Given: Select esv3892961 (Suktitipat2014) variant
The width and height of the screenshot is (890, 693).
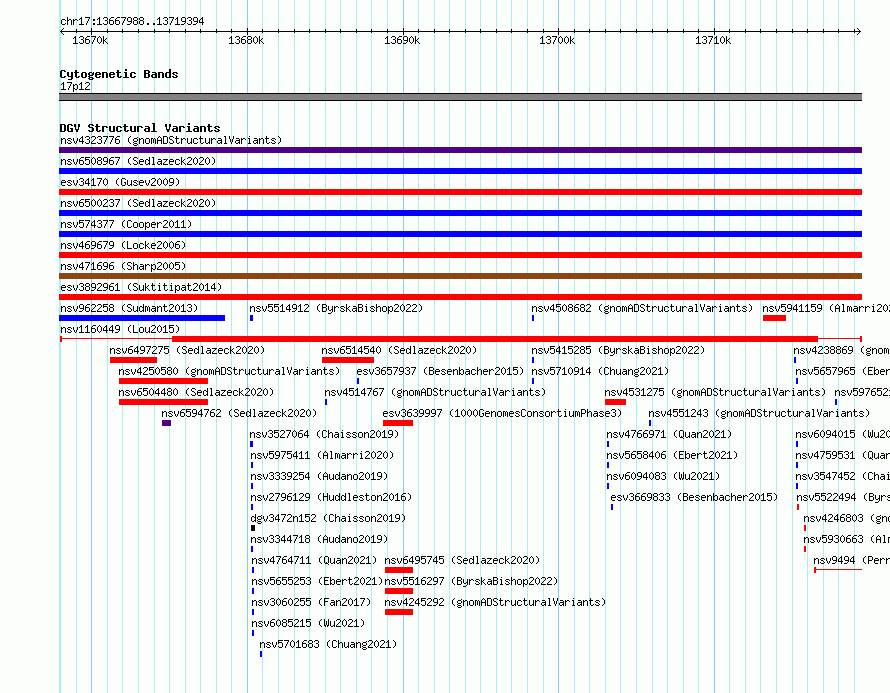Looking at the screenshot, I should pos(141,287).
